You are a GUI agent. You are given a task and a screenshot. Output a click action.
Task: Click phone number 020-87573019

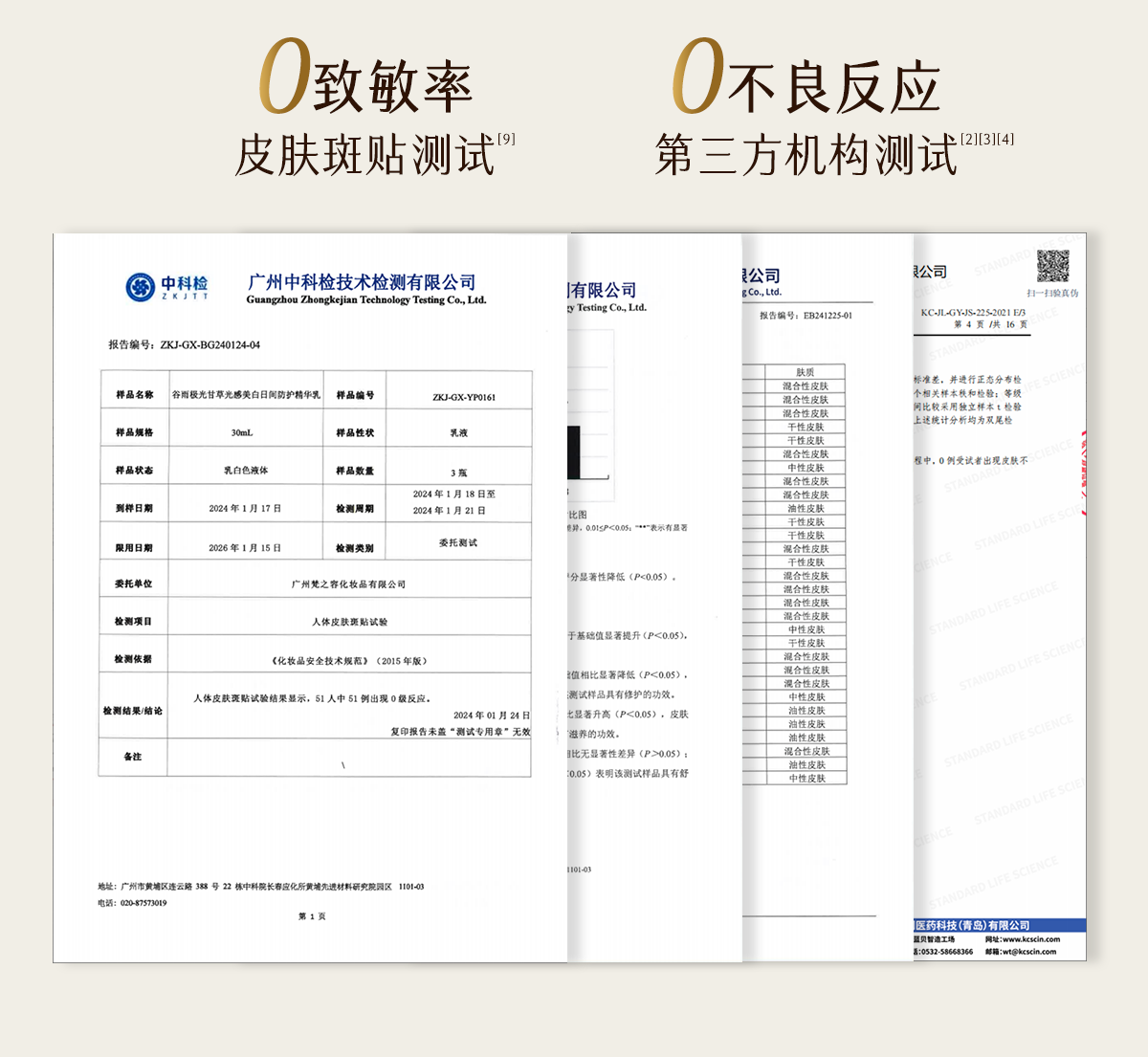click(143, 903)
